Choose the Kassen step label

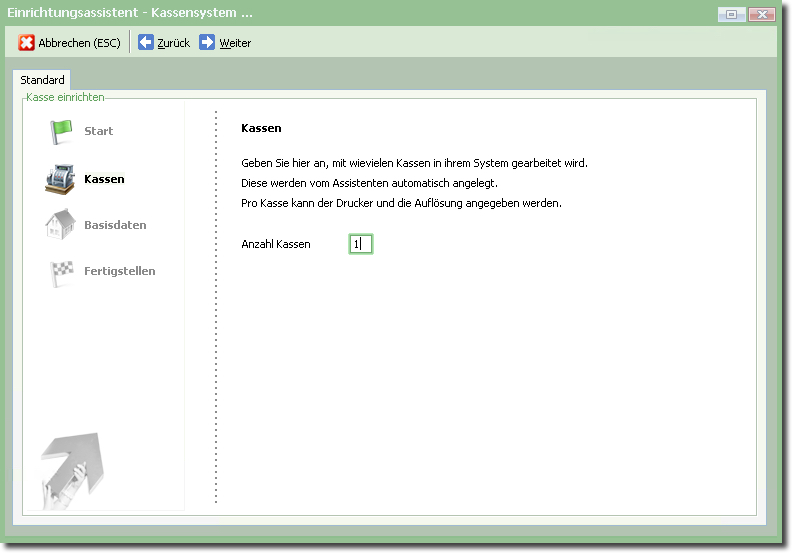[104, 179]
